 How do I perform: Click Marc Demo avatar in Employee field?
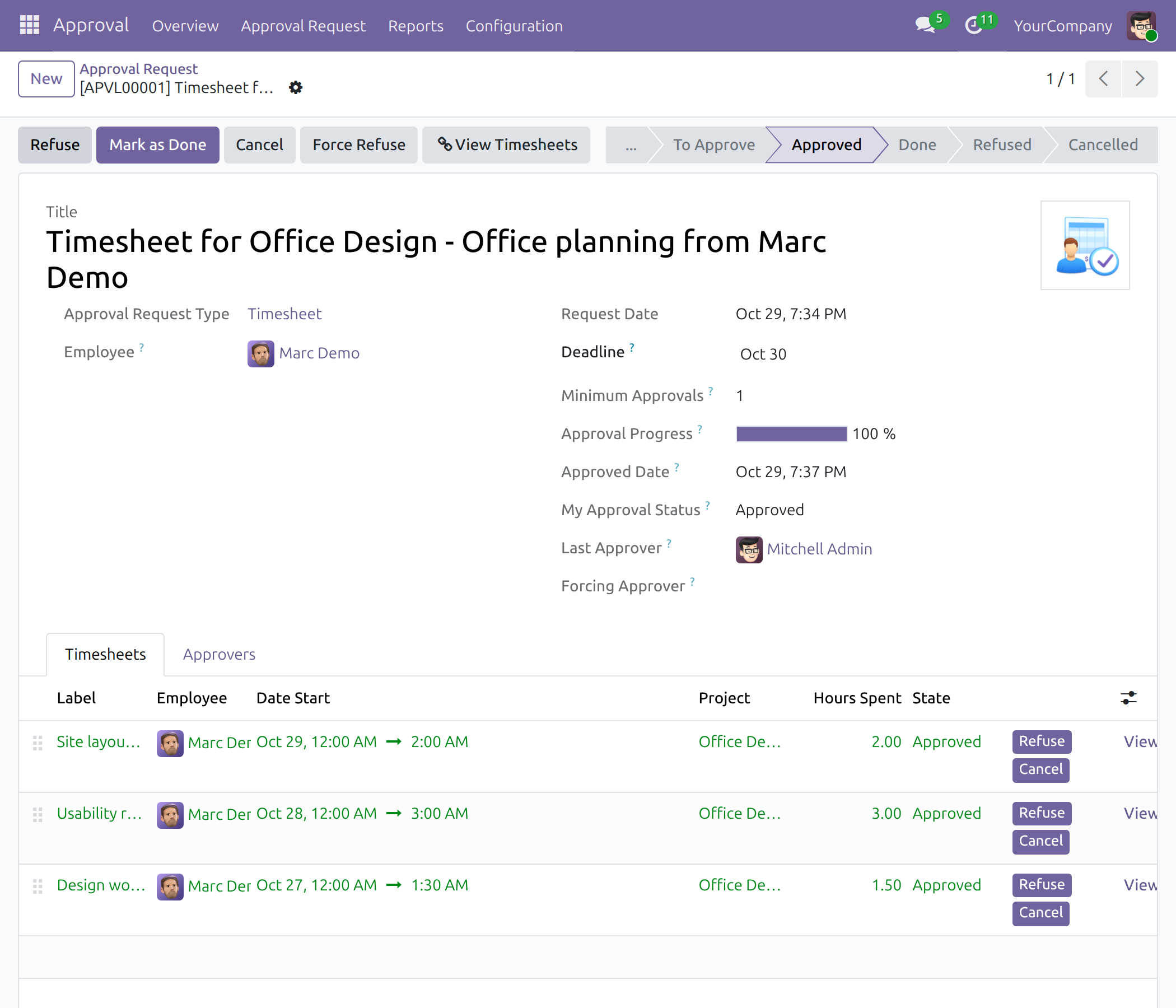tap(260, 353)
